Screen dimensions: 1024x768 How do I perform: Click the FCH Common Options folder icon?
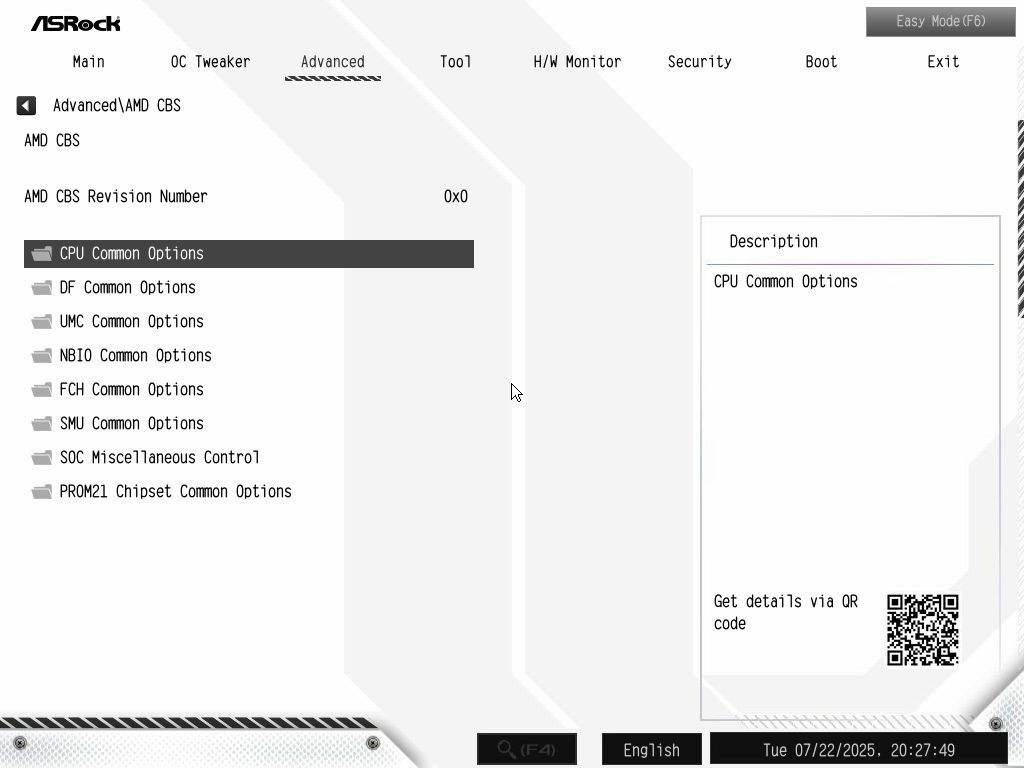tap(42, 389)
